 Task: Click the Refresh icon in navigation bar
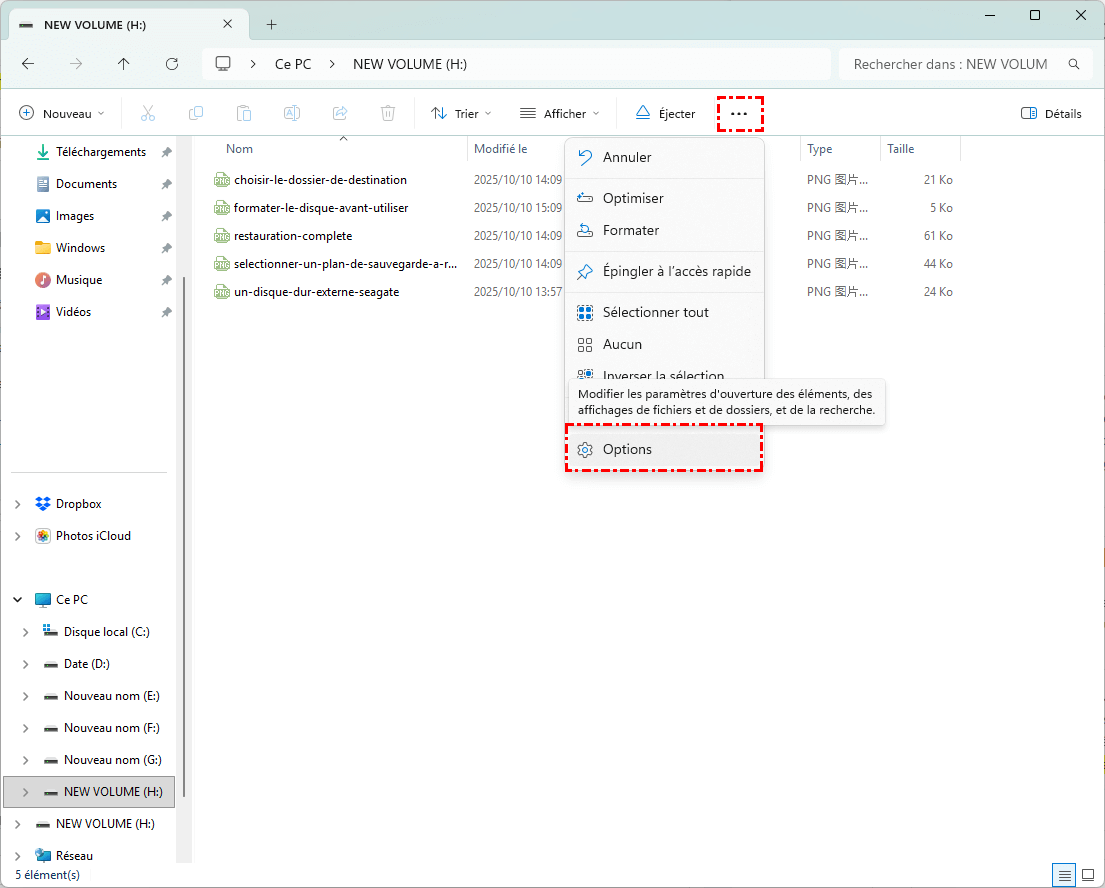click(x=172, y=64)
